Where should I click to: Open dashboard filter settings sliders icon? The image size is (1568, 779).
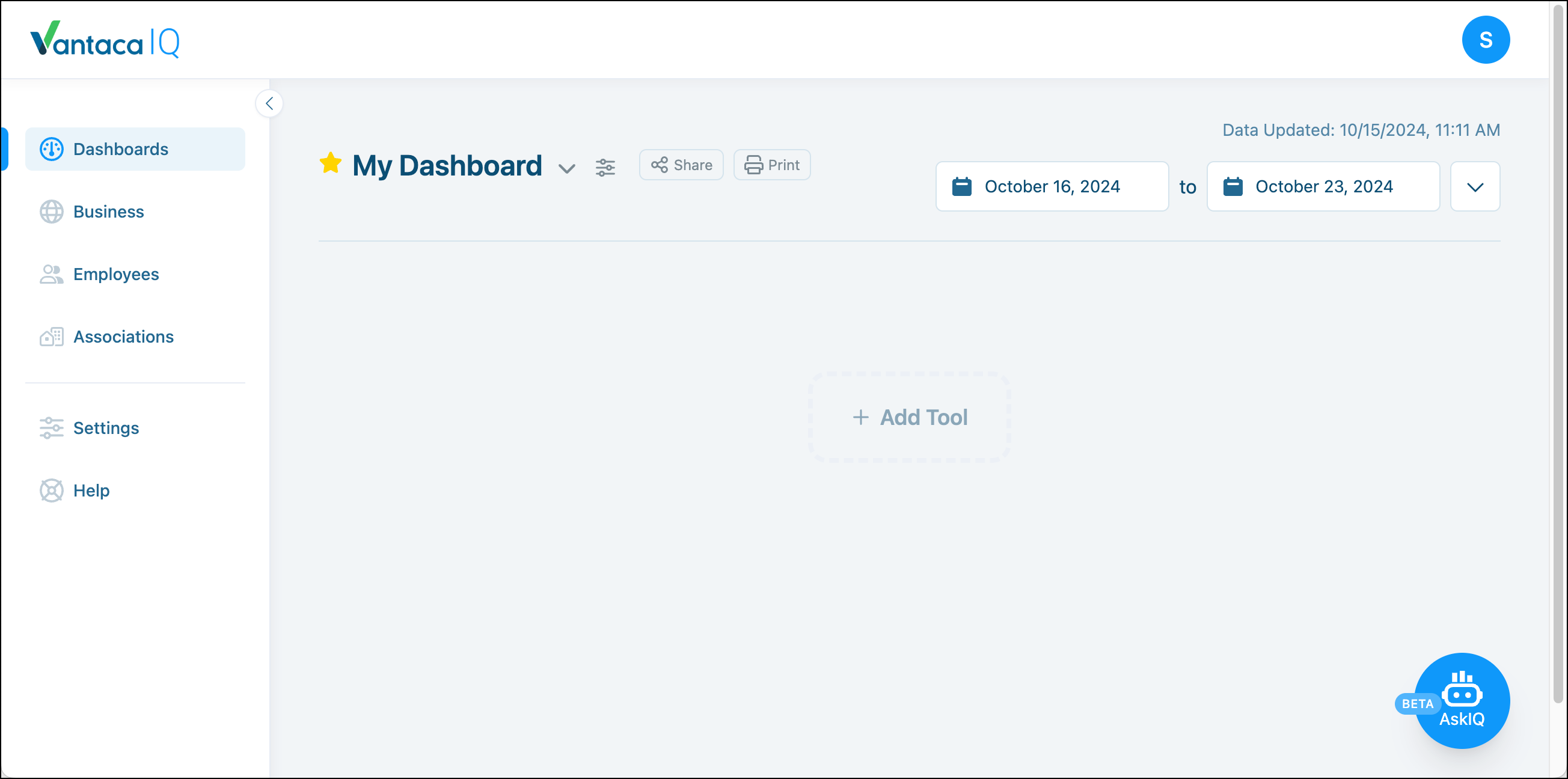[605, 166]
